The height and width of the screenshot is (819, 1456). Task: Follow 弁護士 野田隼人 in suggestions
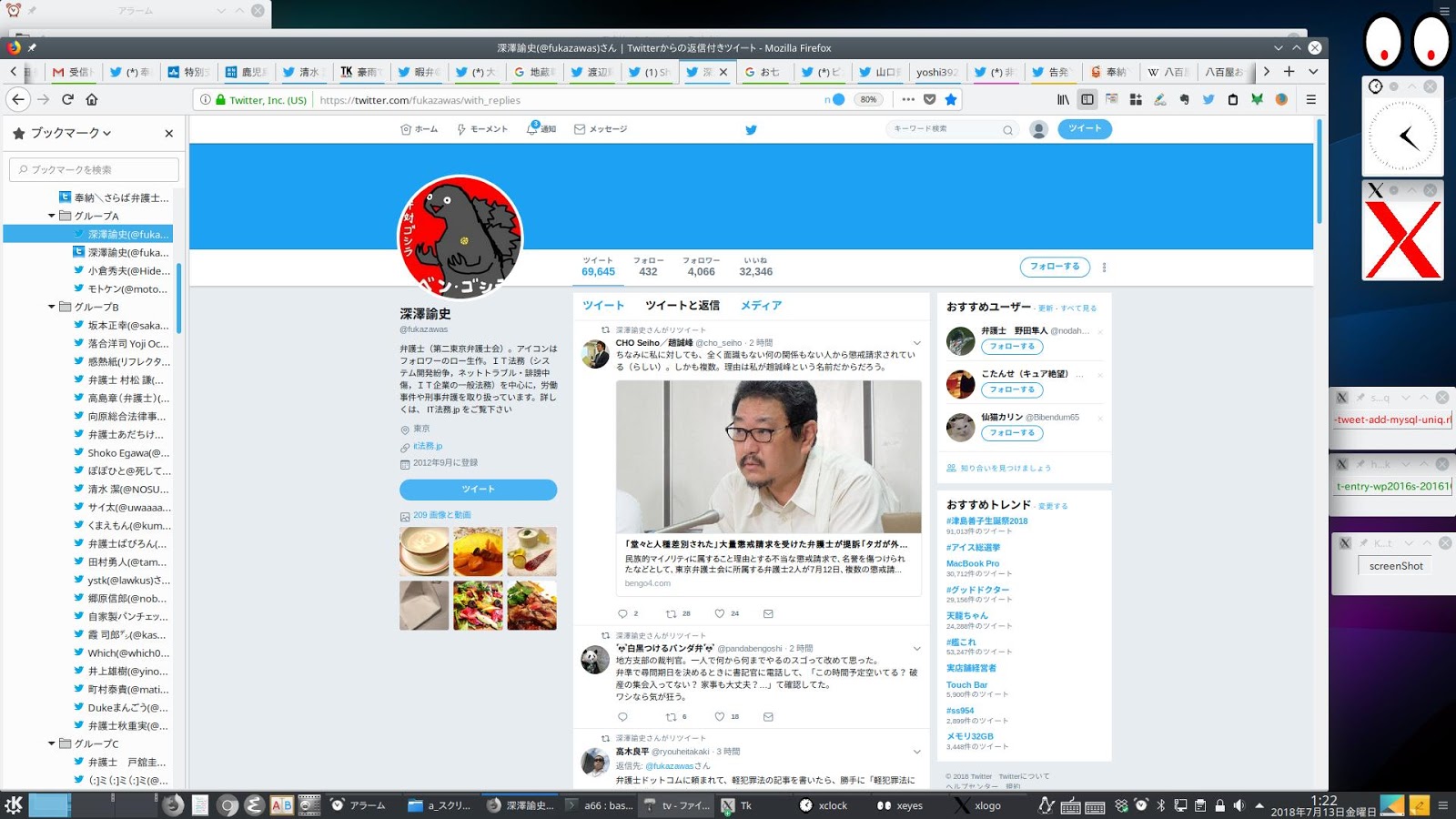[1012, 347]
